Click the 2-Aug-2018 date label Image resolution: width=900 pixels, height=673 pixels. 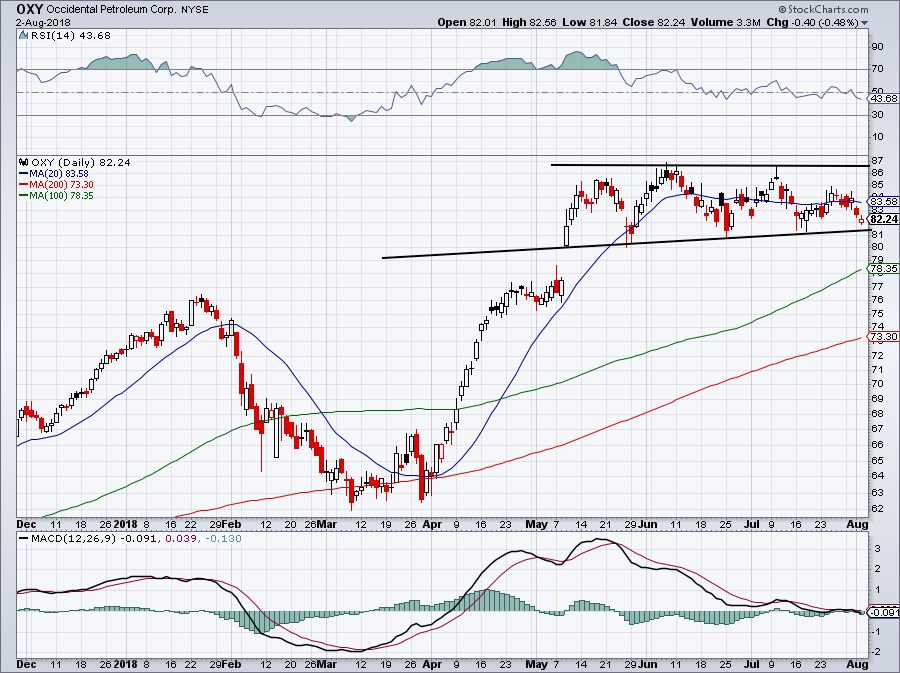click(43, 23)
